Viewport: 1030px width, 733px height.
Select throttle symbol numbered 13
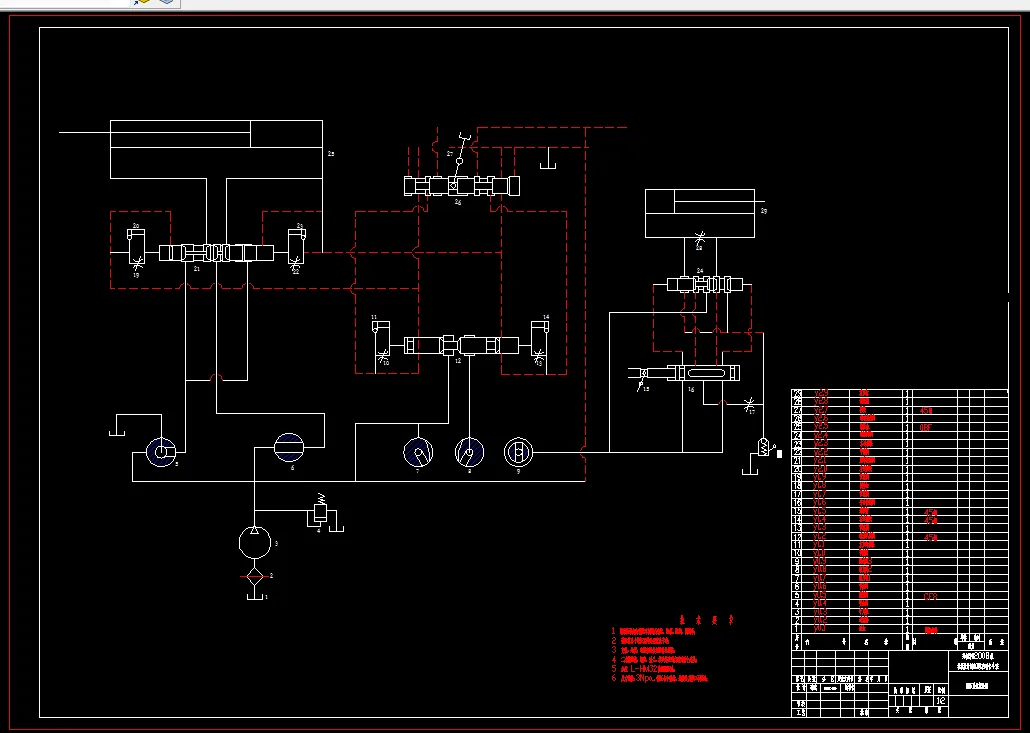(539, 357)
